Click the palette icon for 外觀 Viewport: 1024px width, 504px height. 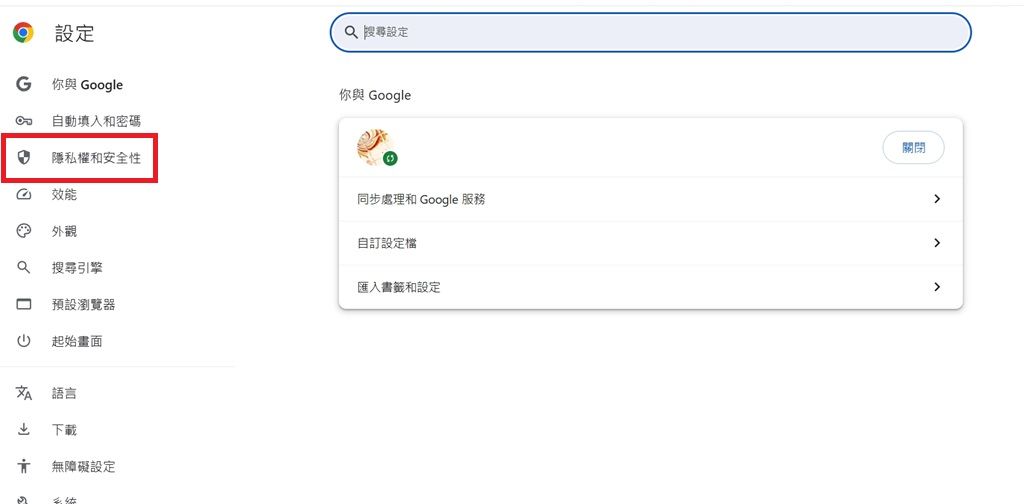pyautogui.click(x=24, y=231)
